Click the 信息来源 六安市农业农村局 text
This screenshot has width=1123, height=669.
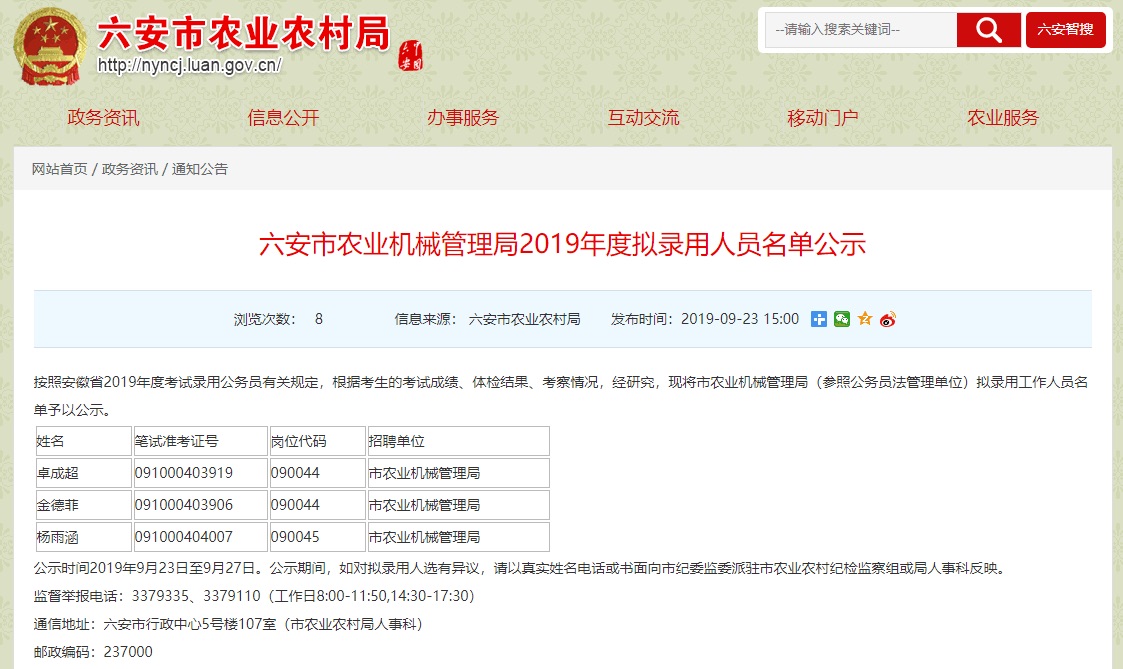[487, 319]
